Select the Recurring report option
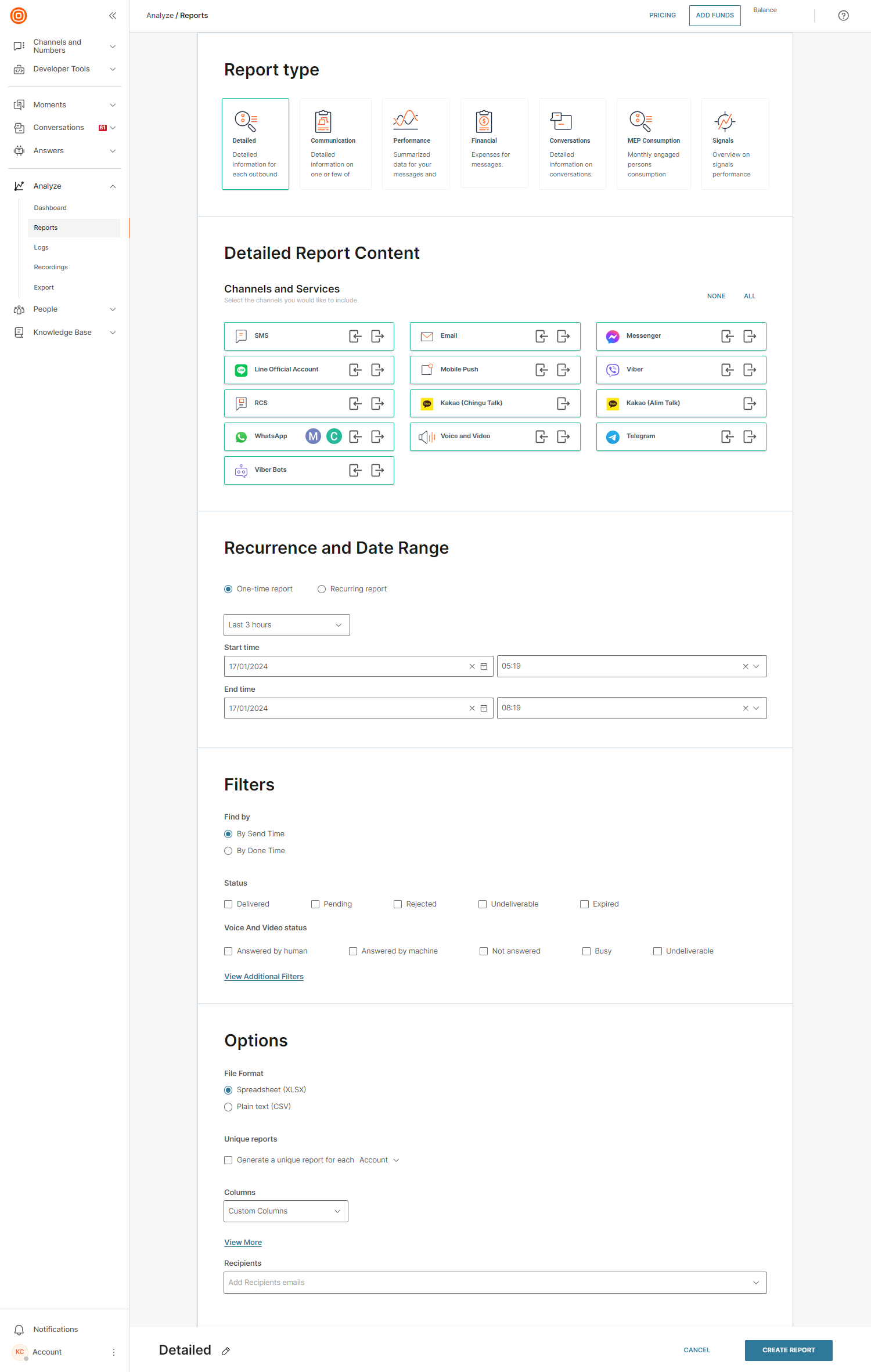 [x=322, y=589]
